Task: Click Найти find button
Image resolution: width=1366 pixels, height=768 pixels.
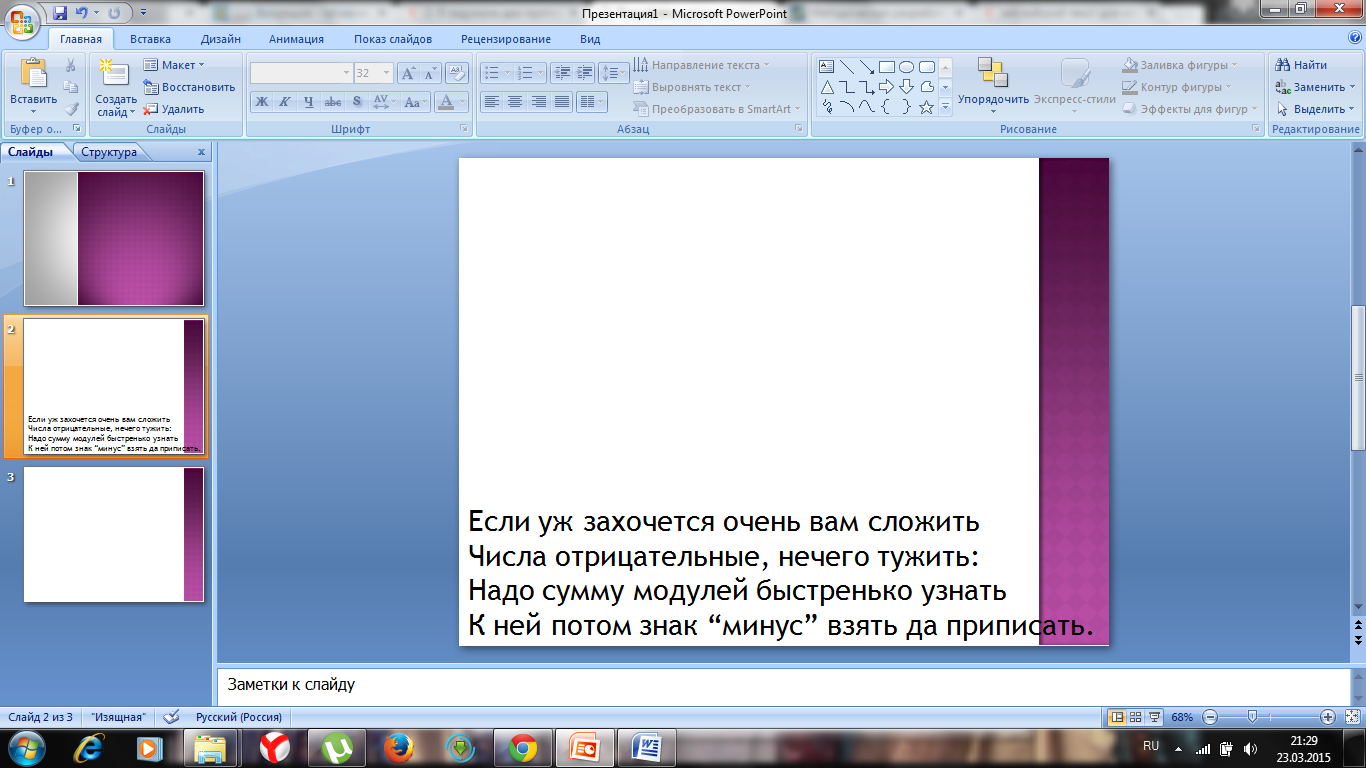Action: 1301,65
